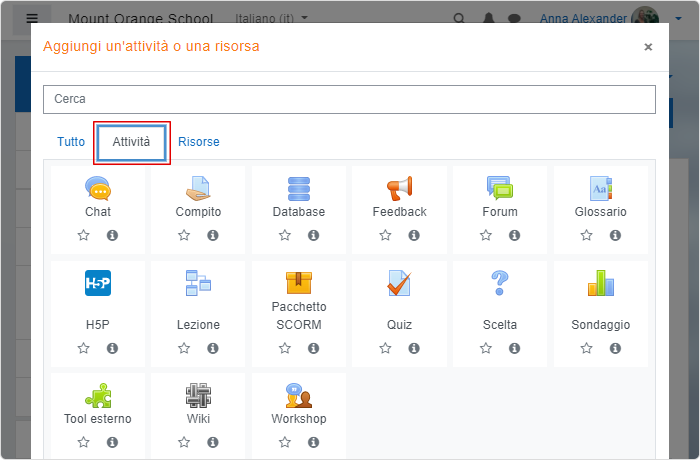Expand the user menu arrow beside Anna Alexander
The image size is (700, 460).
[679, 18]
